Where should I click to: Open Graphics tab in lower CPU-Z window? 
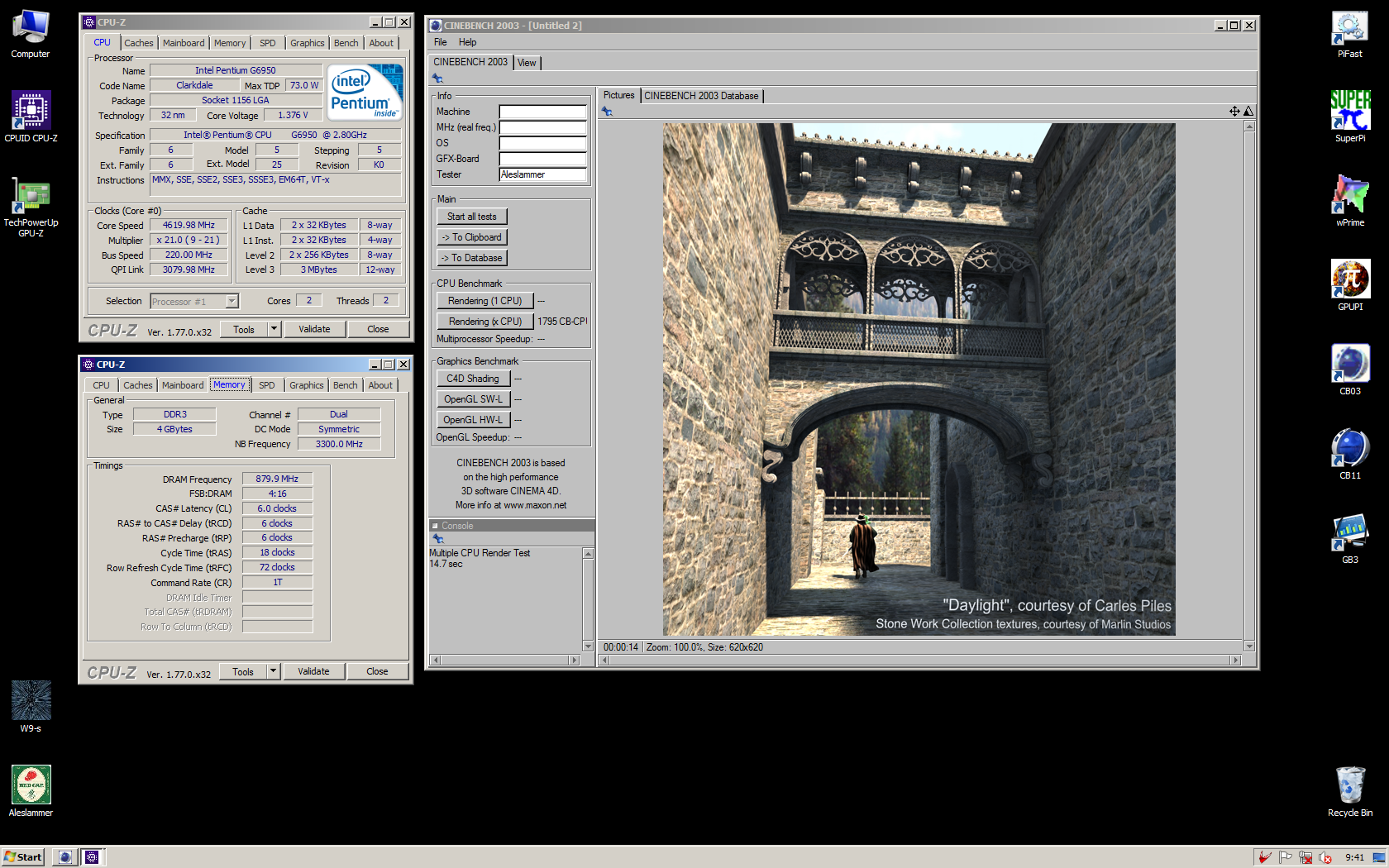tap(307, 385)
